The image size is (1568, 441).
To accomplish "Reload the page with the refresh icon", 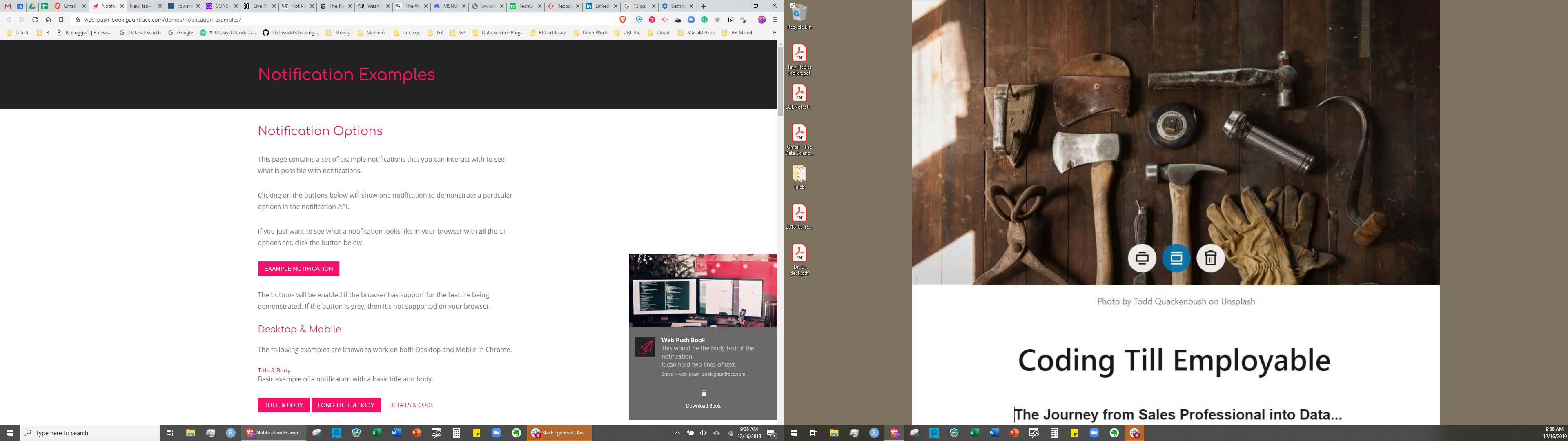I will pos(35,20).
